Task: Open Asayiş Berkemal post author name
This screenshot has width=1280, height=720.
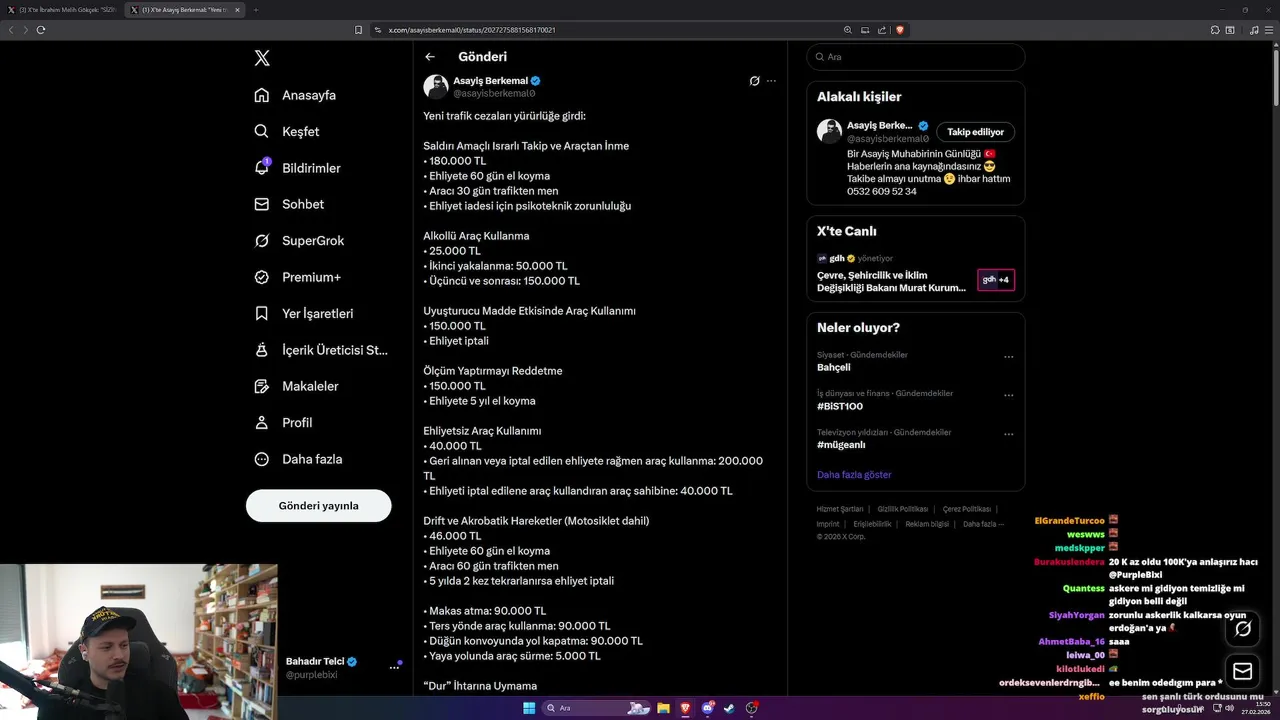Action: click(x=490, y=80)
